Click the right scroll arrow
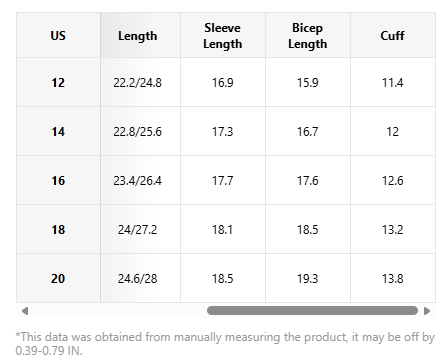The height and width of the screenshot is (362, 445). (x=427, y=311)
